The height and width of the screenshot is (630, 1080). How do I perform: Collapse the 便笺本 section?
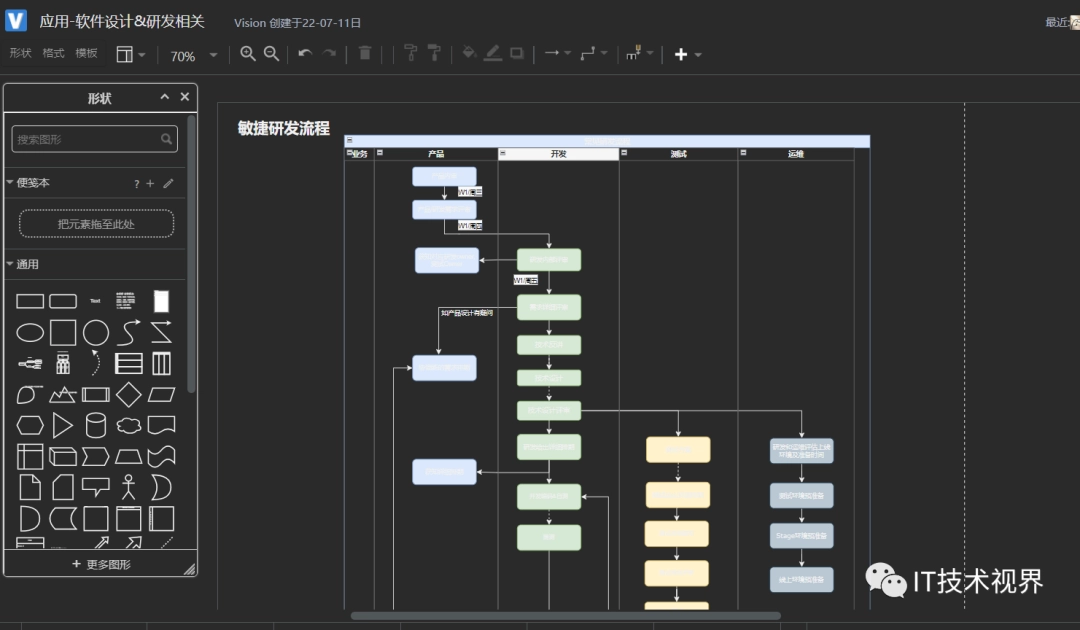click(x=10, y=182)
